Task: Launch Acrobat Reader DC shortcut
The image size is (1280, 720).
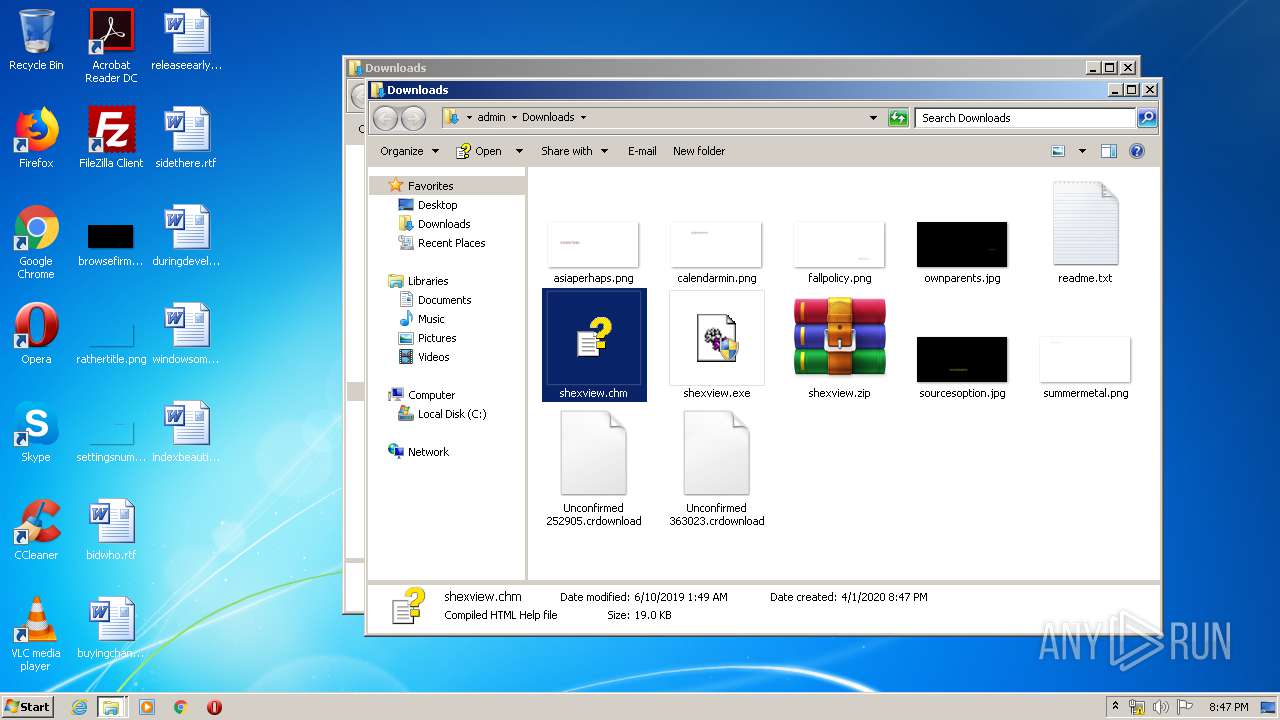Action: pyautogui.click(x=111, y=46)
